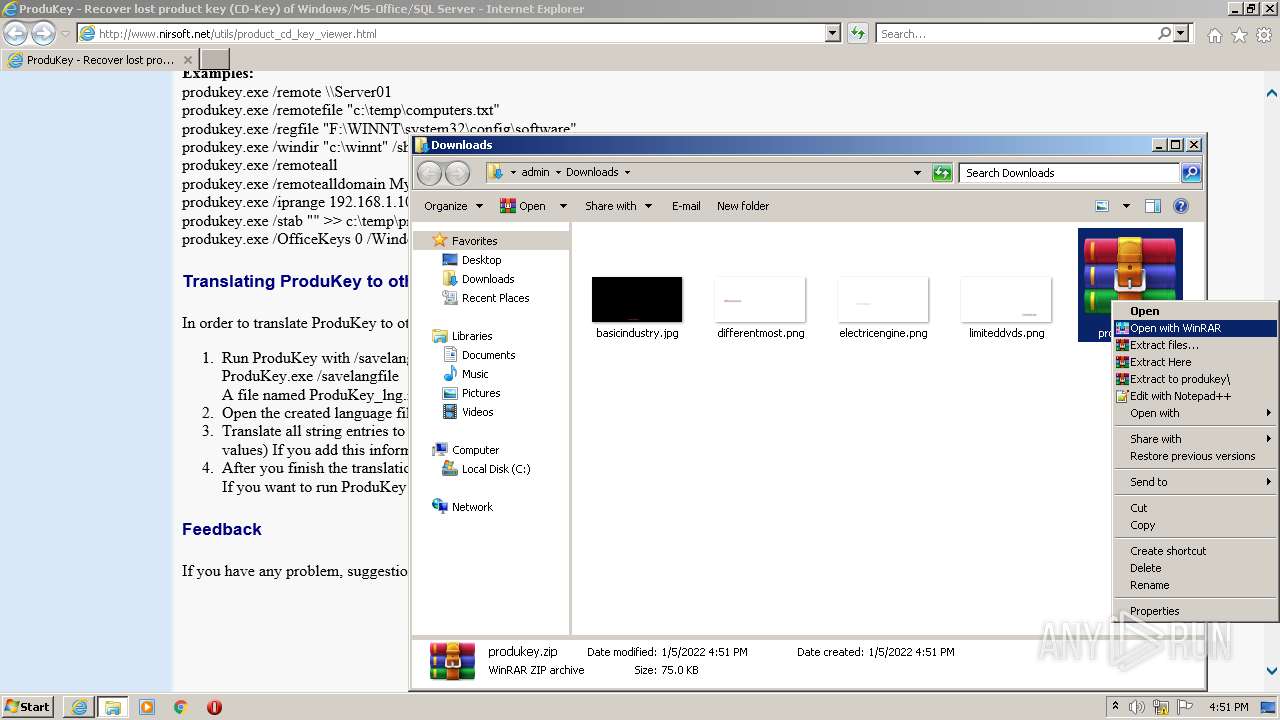1280x720 pixels.
Task: Open the Share with toolbar dropdown
Action: click(618, 206)
